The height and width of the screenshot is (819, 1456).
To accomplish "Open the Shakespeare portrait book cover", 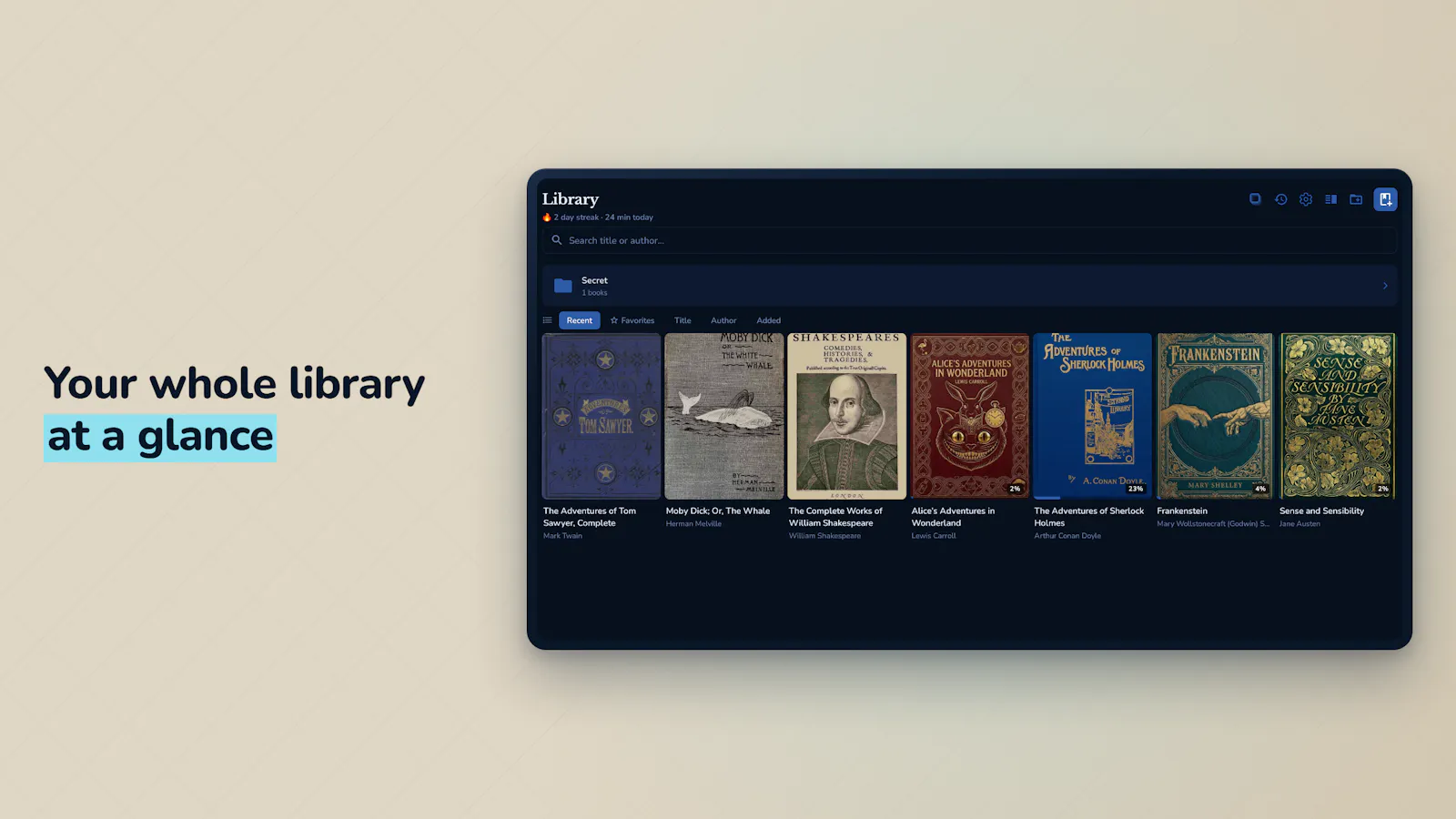I will pyautogui.click(x=847, y=416).
